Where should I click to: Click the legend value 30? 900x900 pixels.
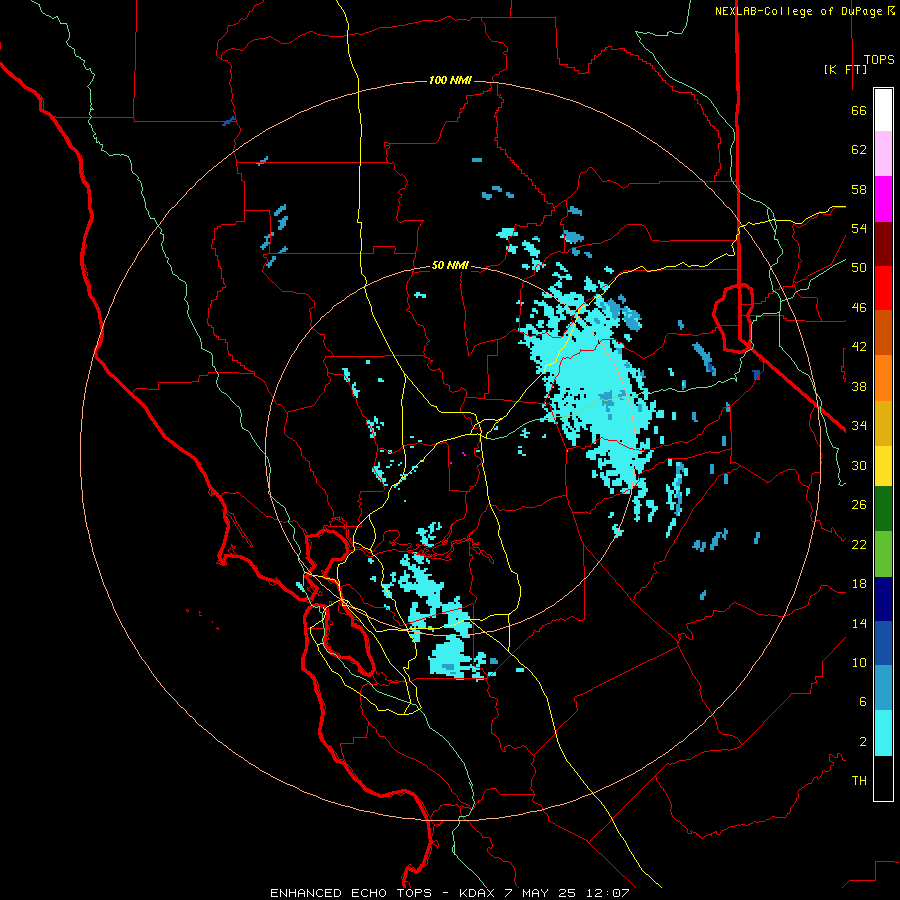pos(859,465)
